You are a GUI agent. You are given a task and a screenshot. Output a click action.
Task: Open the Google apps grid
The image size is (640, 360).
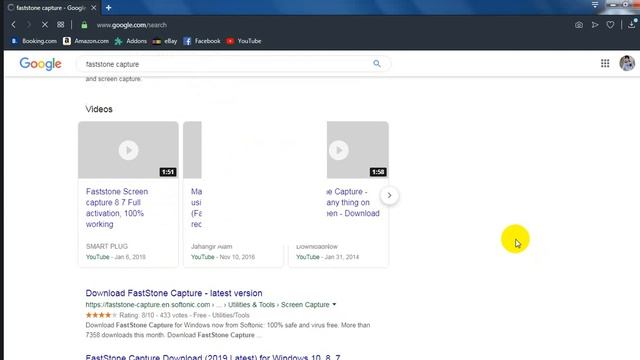point(605,63)
